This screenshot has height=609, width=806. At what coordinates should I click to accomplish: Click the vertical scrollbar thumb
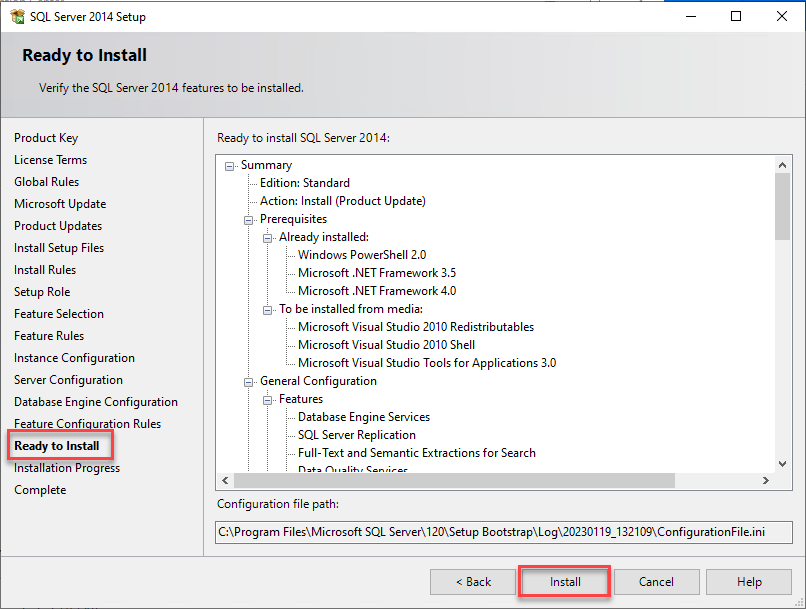[782, 206]
